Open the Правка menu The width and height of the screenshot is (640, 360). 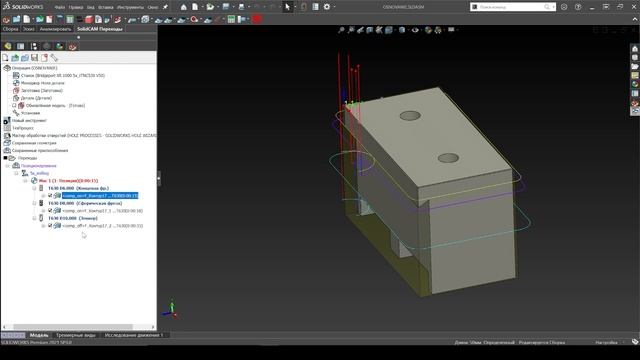click(76, 7)
